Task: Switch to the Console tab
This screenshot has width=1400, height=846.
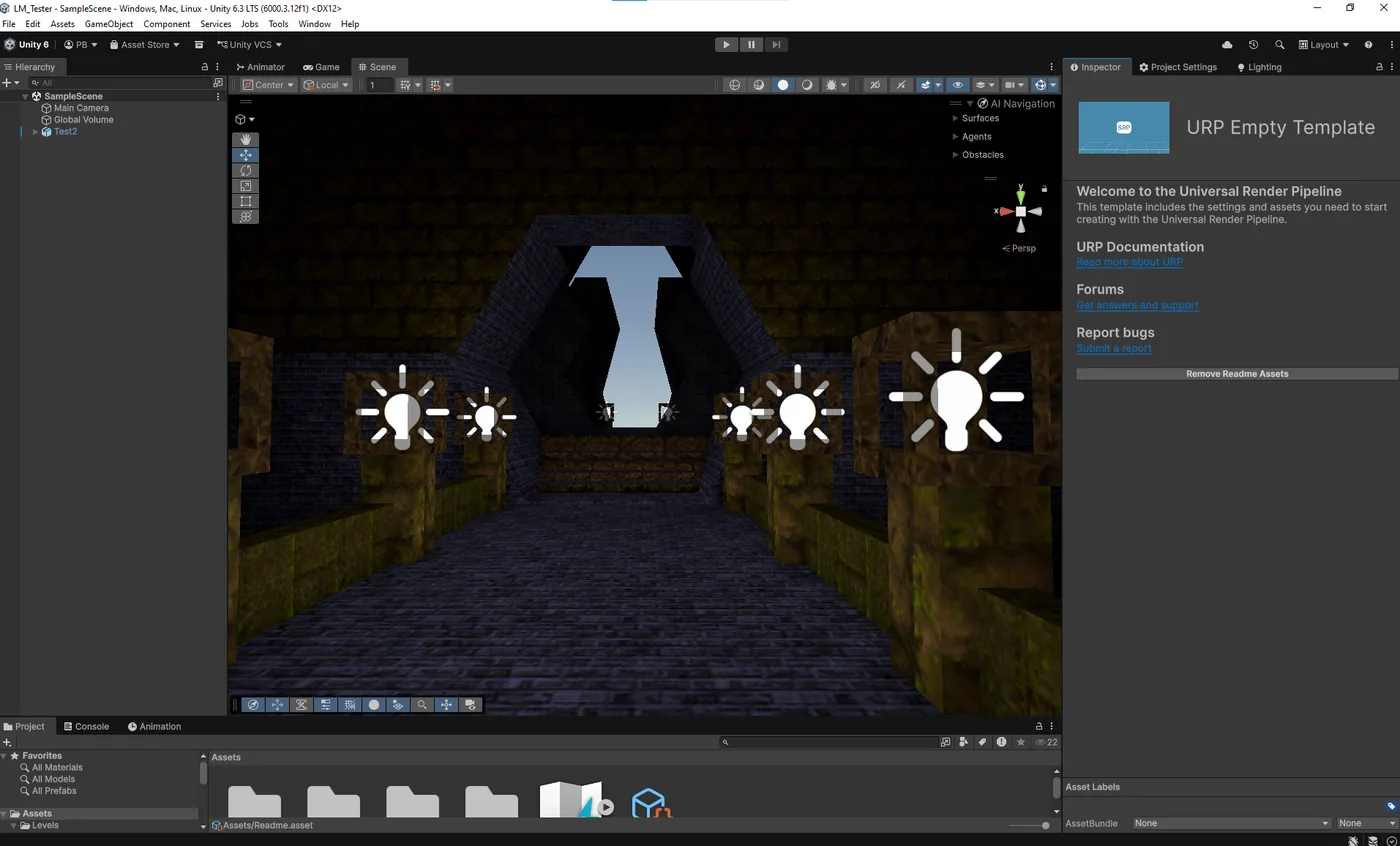Action: point(86,727)
